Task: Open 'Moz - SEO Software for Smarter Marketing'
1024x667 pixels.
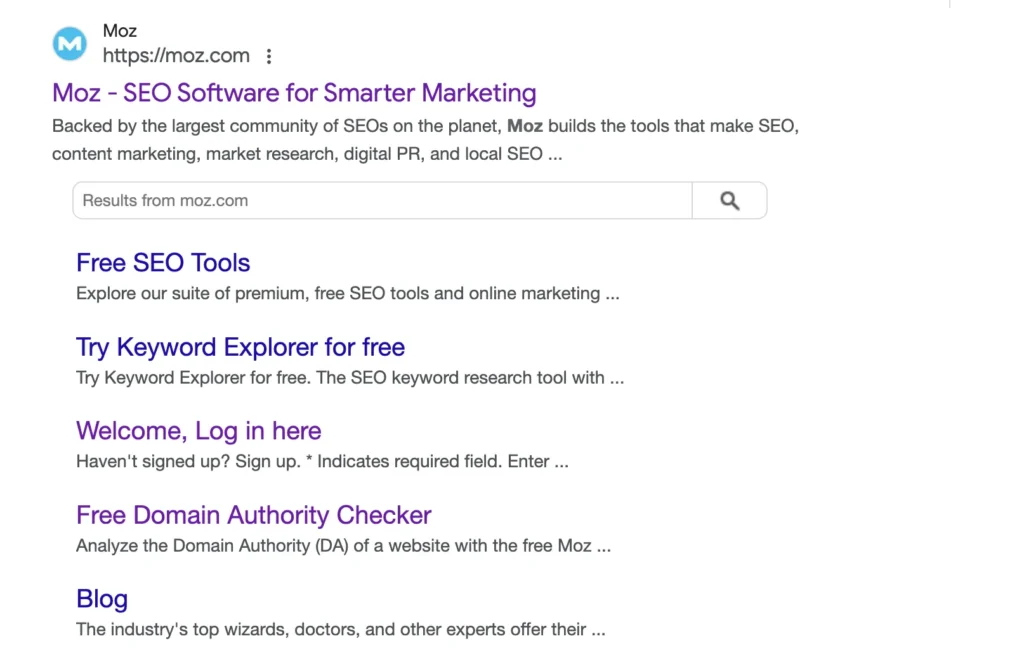Action: pyautogui.click(x=294, y=93)
